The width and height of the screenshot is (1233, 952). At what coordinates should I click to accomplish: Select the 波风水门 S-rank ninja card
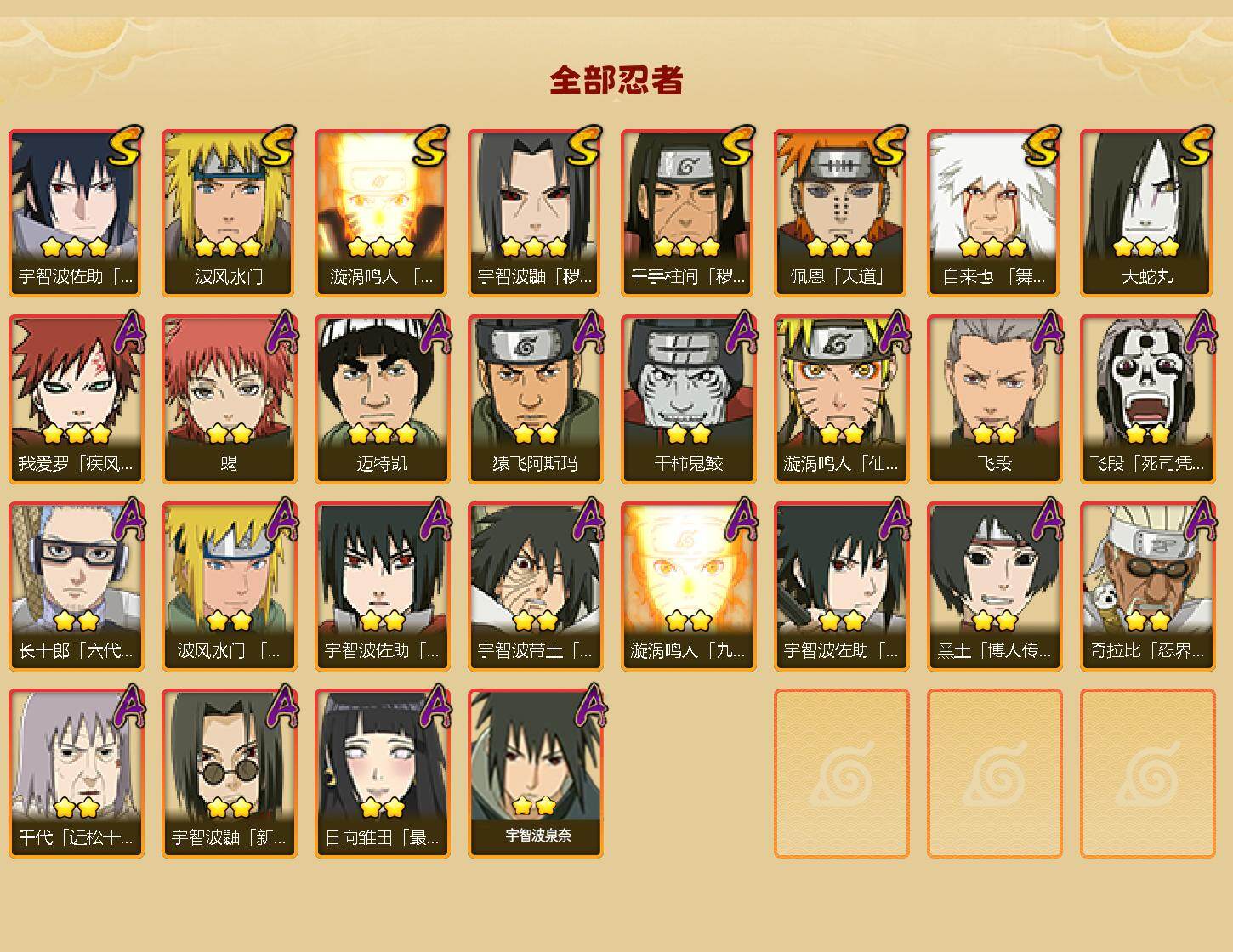coord(229,212)
